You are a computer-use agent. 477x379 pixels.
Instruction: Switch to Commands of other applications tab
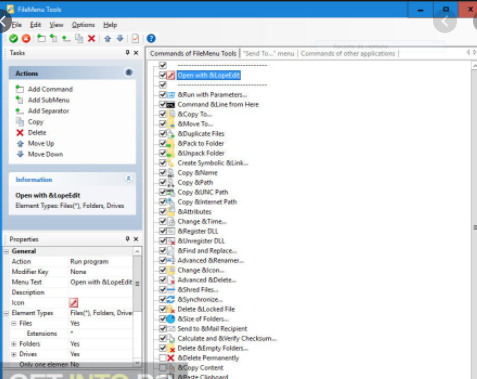coord(348,54)
